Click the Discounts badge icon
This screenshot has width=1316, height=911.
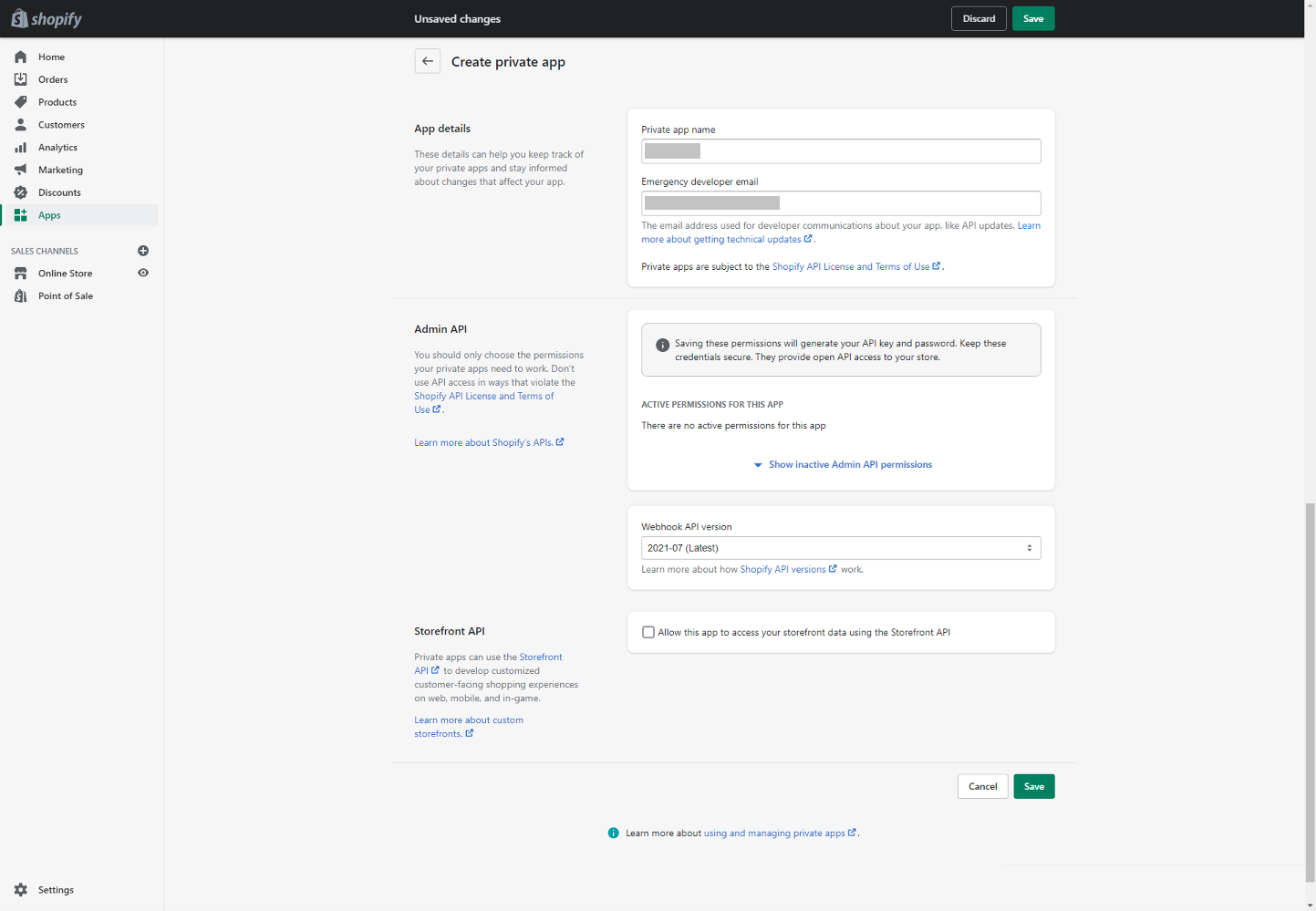pos(21,192)
